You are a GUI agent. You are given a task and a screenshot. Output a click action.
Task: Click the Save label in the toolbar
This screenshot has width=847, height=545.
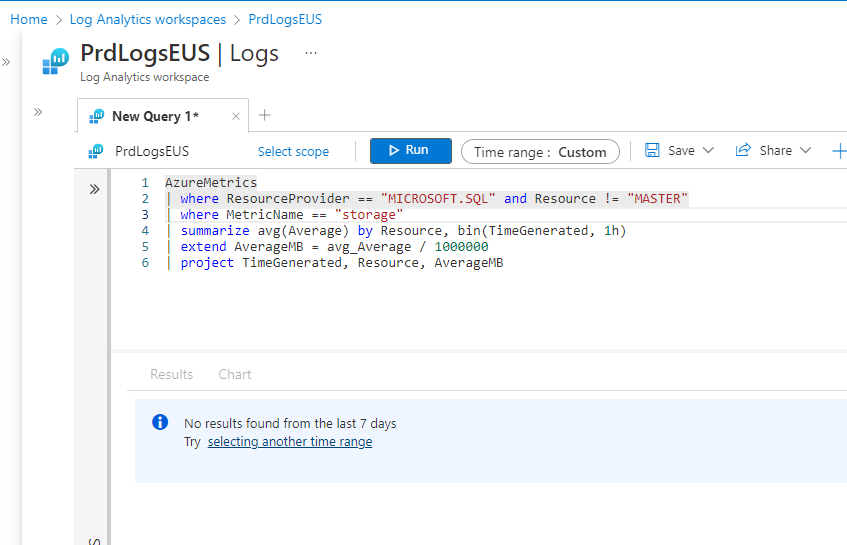[x=681, y=151]
